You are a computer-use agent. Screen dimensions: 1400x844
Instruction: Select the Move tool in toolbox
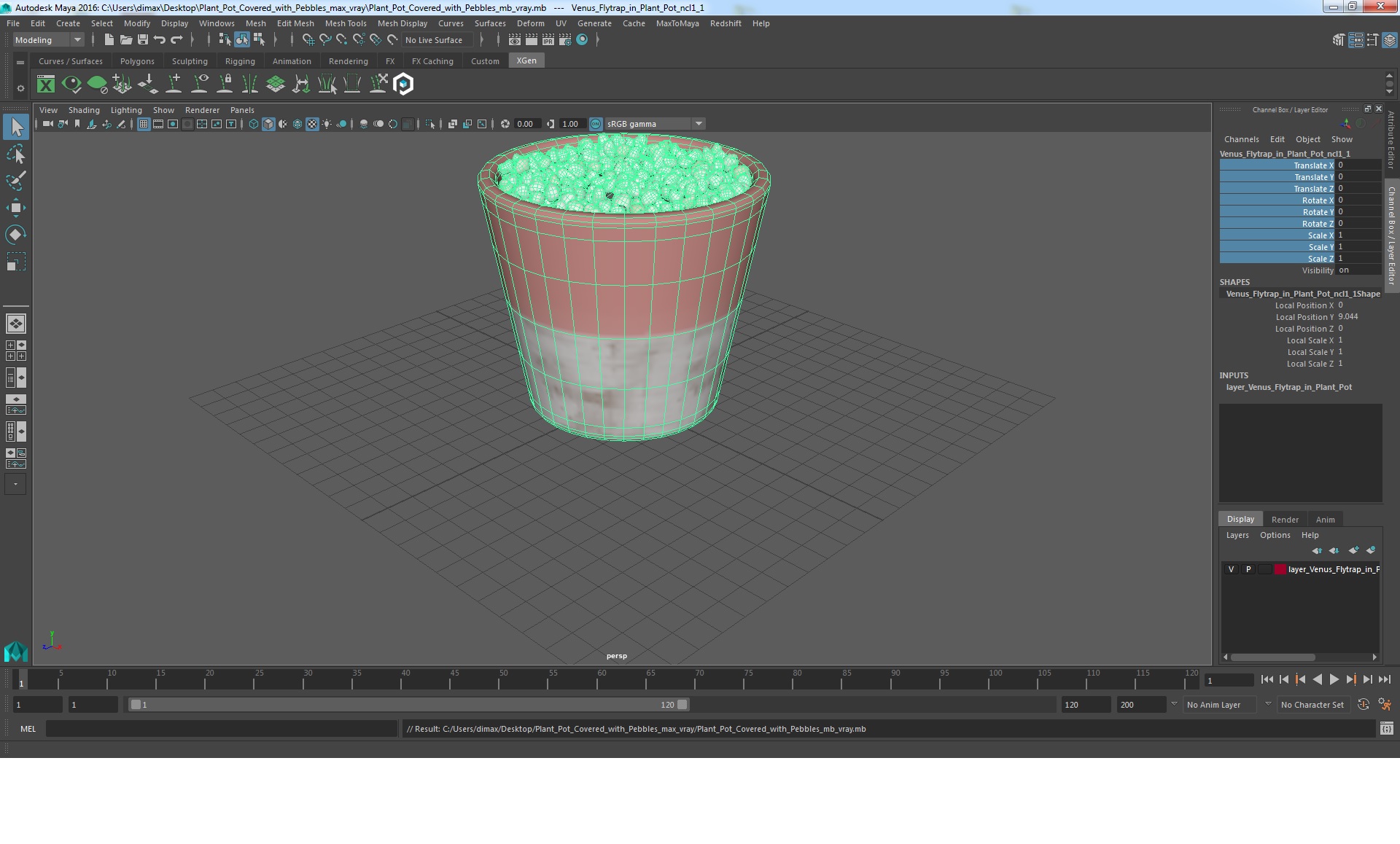(x=15, y=208)
